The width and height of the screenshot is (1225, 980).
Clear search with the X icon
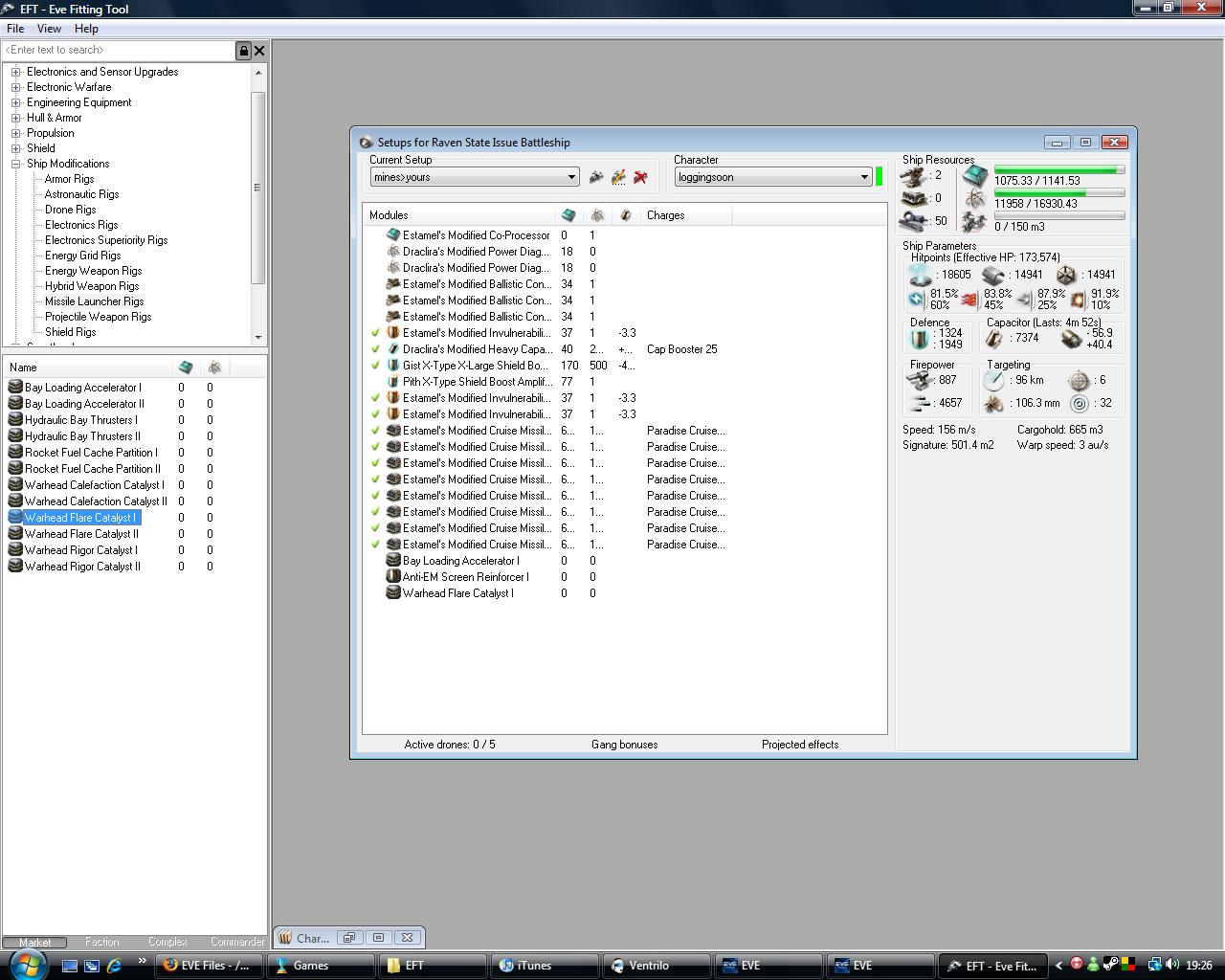coord(259,50)
